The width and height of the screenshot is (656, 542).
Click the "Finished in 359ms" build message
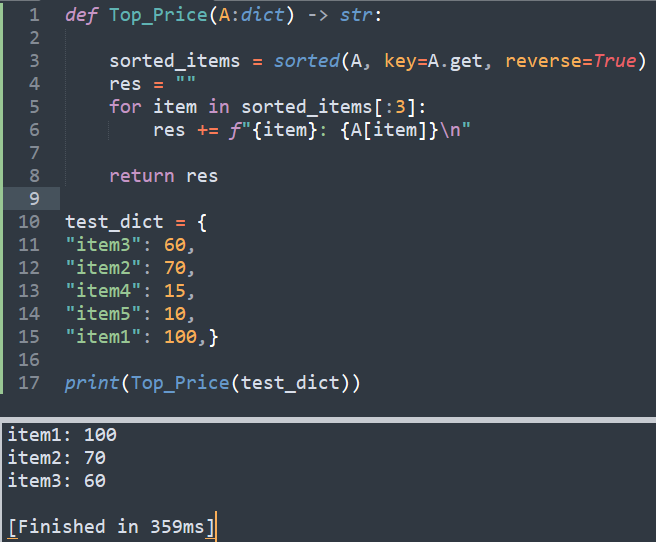pos(110,526)
